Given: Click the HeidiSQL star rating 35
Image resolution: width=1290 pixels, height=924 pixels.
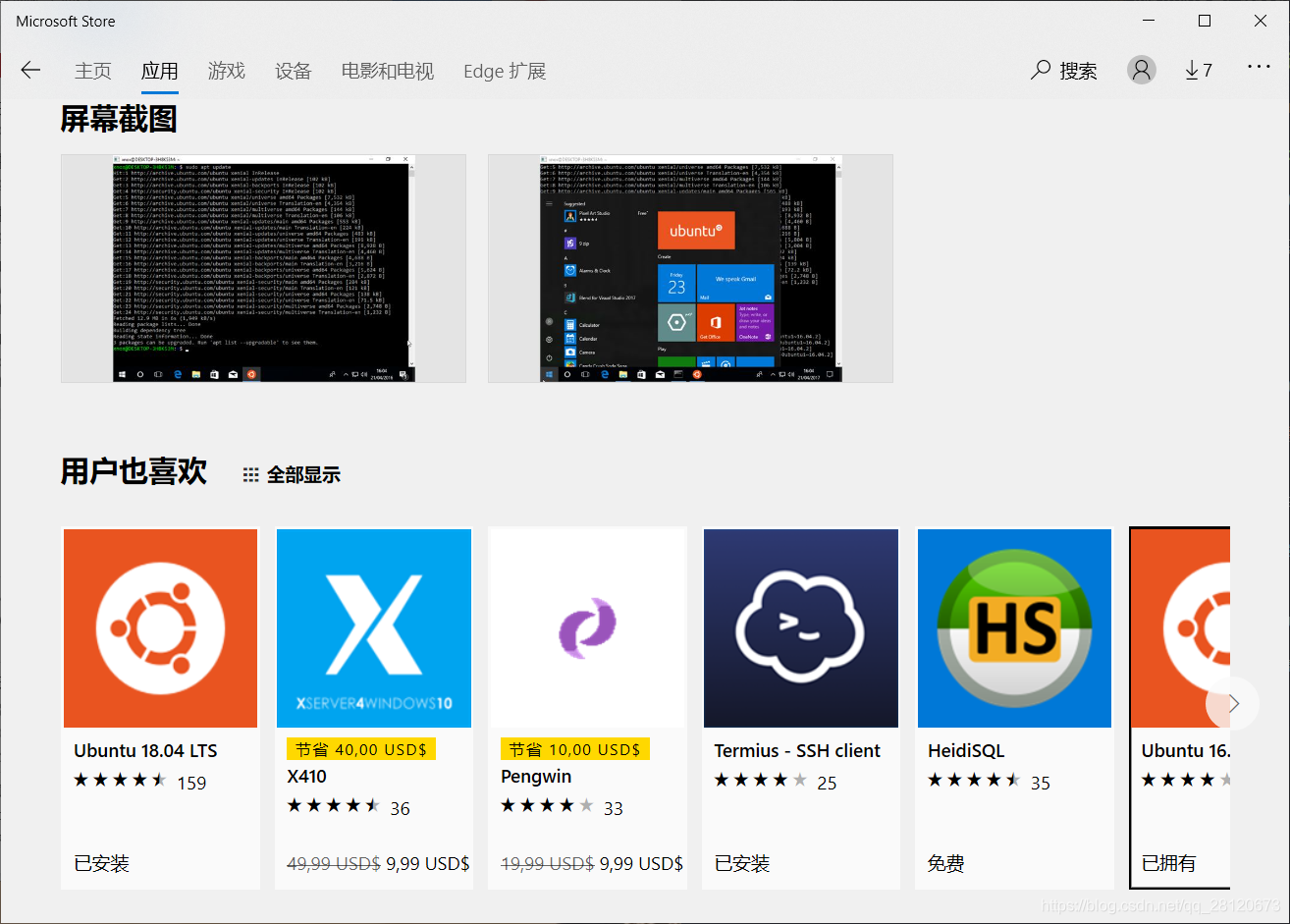Looking at the screenshot, I should click(990, 783).
